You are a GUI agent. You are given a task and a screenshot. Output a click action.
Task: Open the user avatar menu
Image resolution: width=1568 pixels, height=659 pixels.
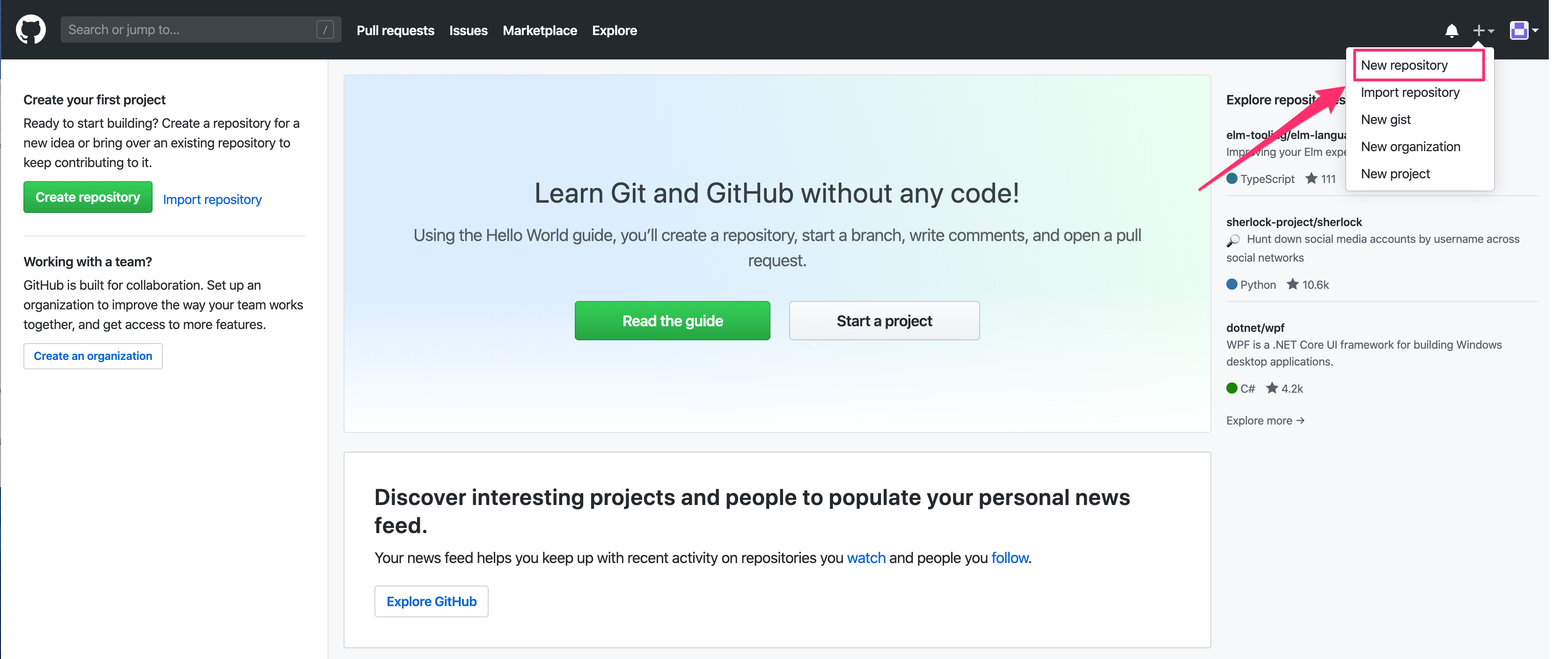1524,30
